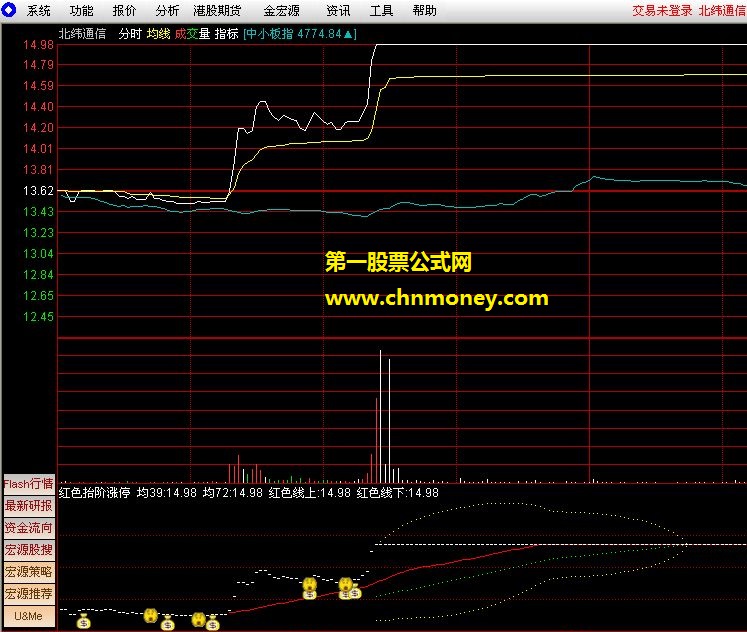The width and height of the screenshot is (747, 632).
Task: Click the leftmost money bag marker in indicator
Action: click(x=83, y=621)
